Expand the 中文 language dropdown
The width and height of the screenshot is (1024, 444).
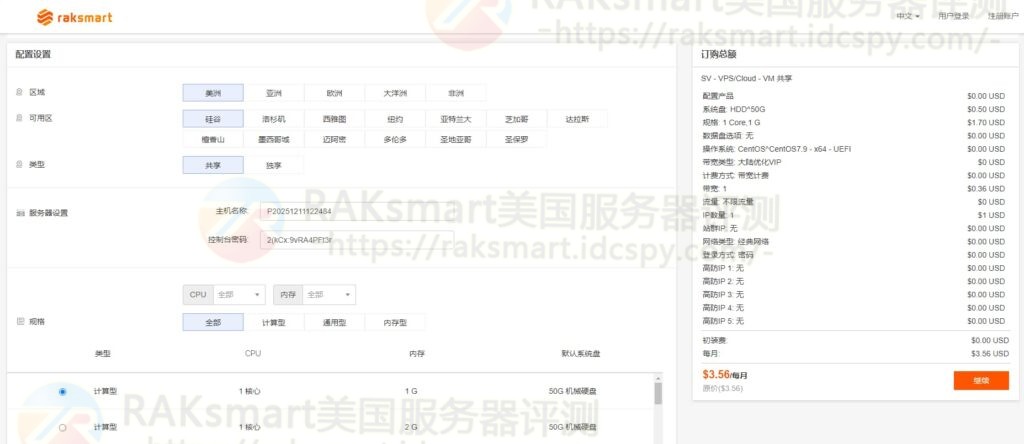tap(908, 16)
